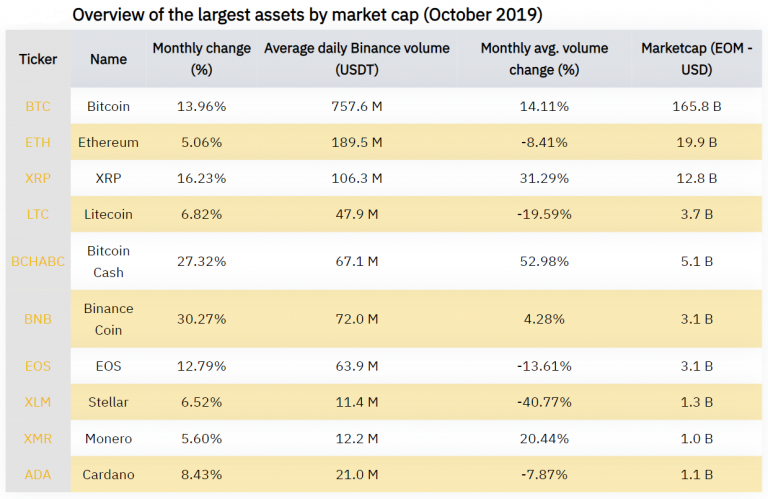This screenshot has width=768, height=499.
Task: Select the Average daily Binance volume header
Action: pos(356,59)
